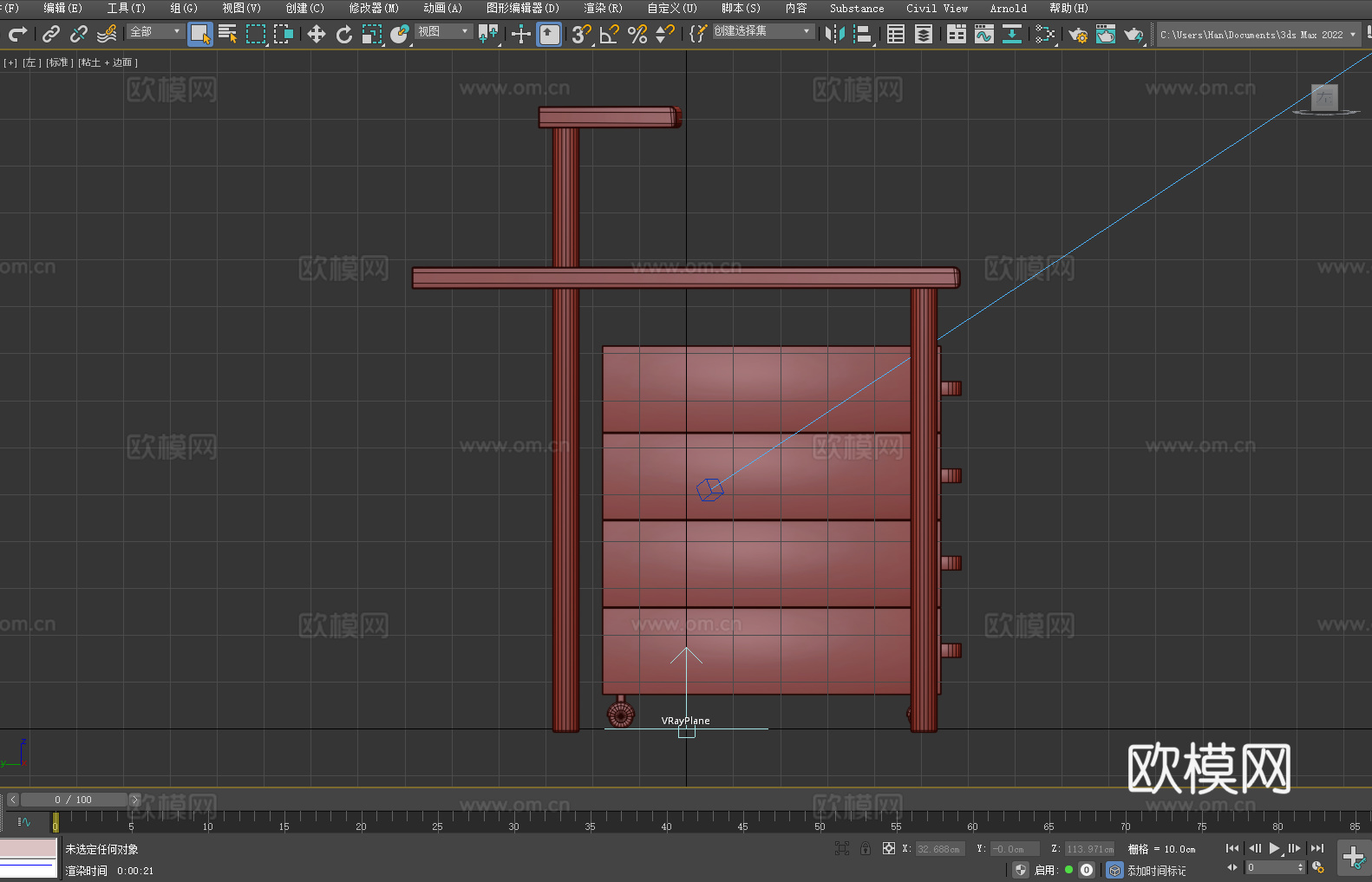
Task: Go to the end frame button
Action: [1316, 848]
